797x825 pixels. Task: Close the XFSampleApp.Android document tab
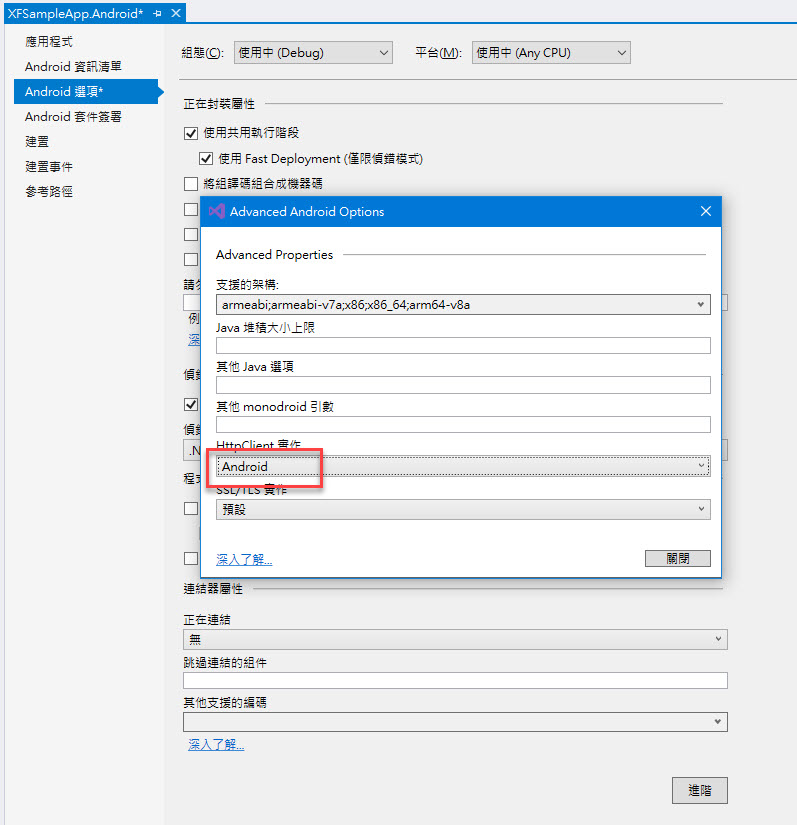tap(176, 13)
